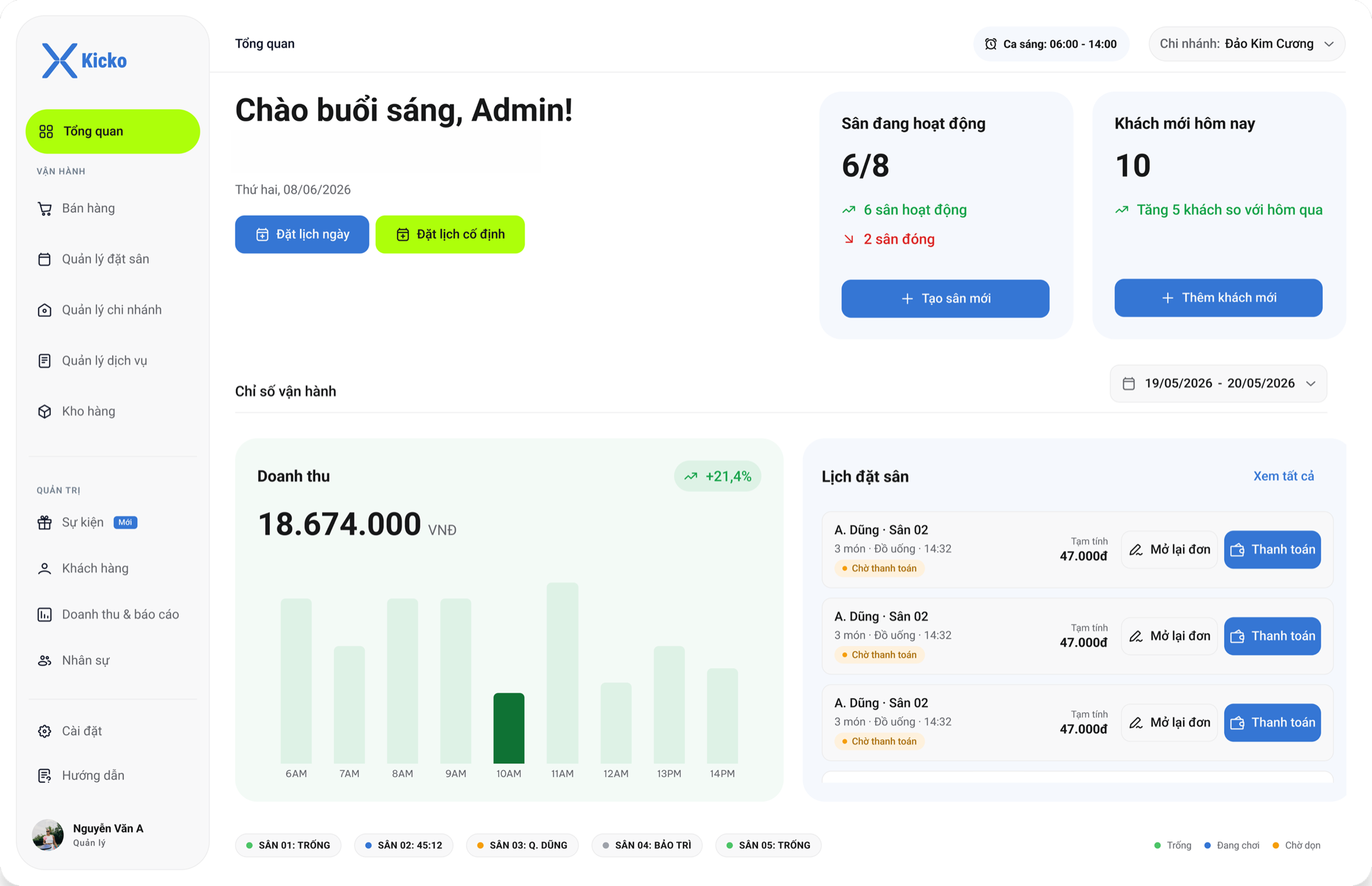Click Thêm khách mới button
Screen dimensions: 1372x886
pos(1219,298)
